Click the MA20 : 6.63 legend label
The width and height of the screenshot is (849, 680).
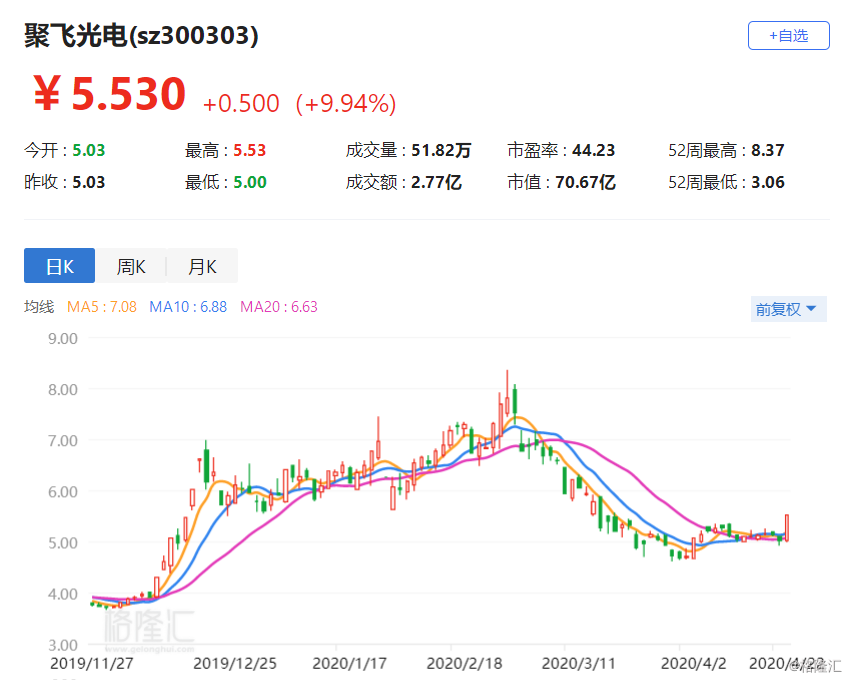(279, 307)
